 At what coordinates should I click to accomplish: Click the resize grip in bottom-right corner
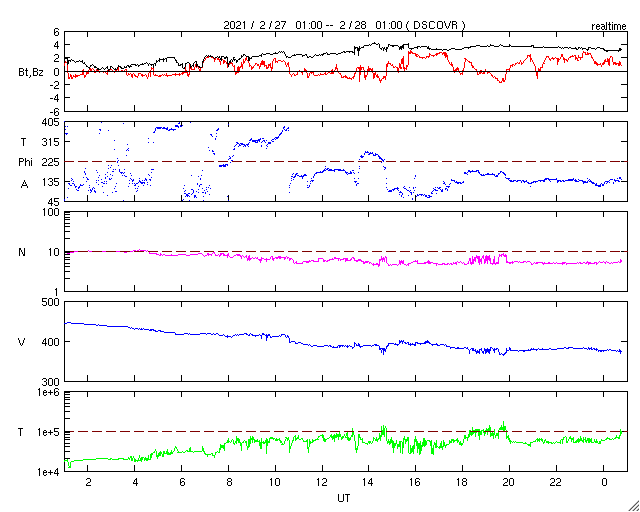(634, 506)
